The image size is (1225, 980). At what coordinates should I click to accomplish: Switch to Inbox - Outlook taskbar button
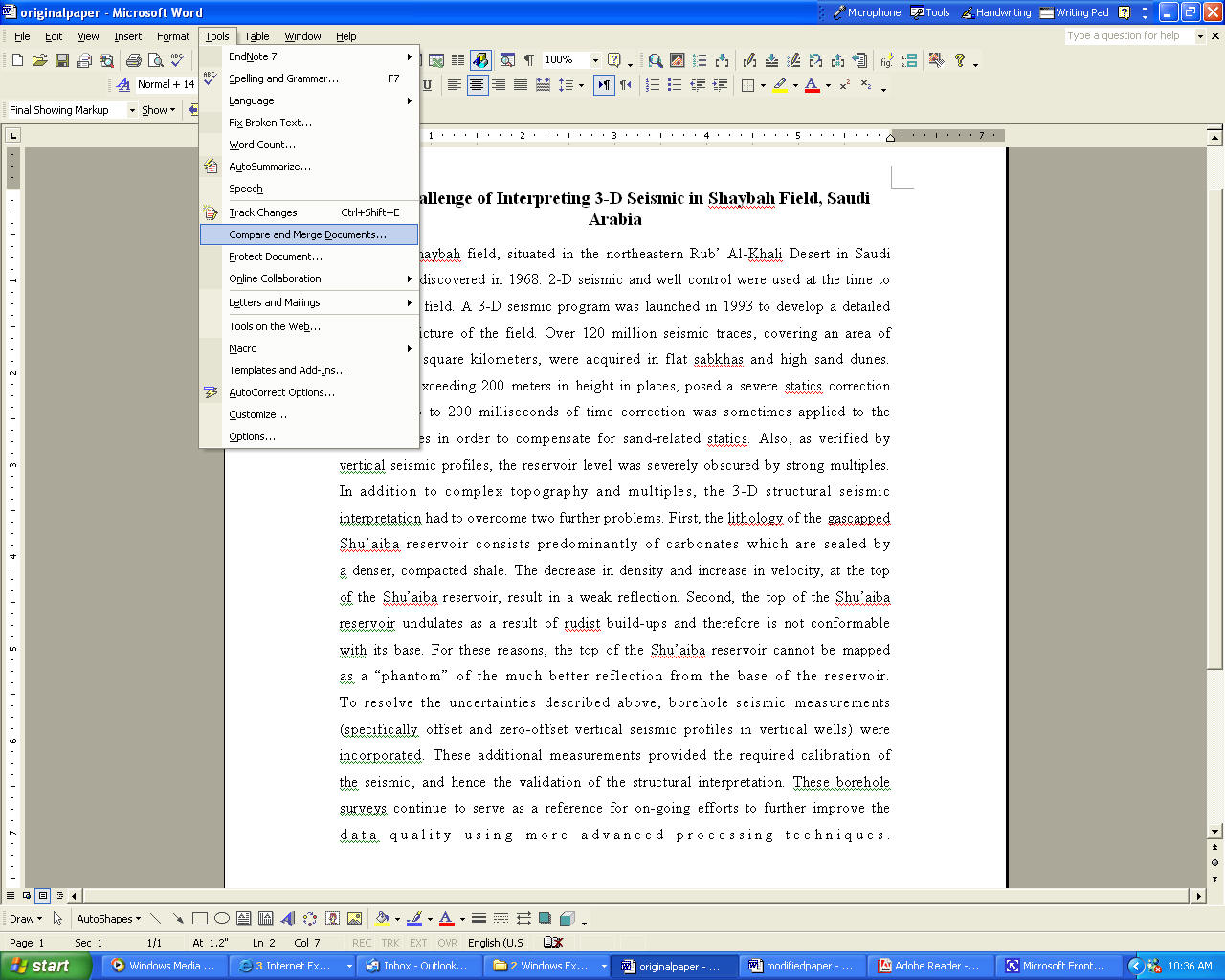(x=419, y=966)
